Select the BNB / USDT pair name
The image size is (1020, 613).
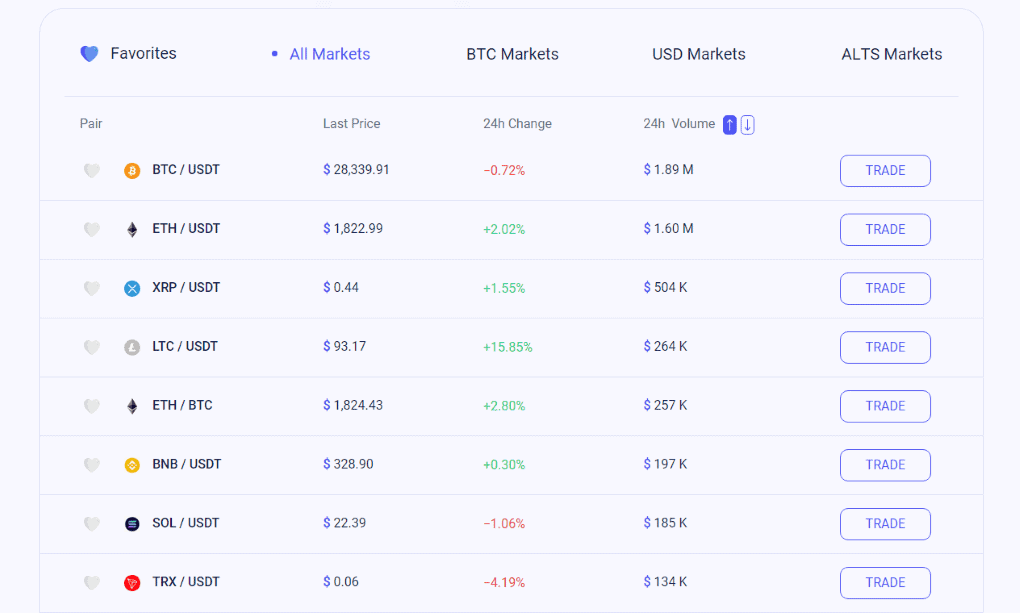(187, 464)
